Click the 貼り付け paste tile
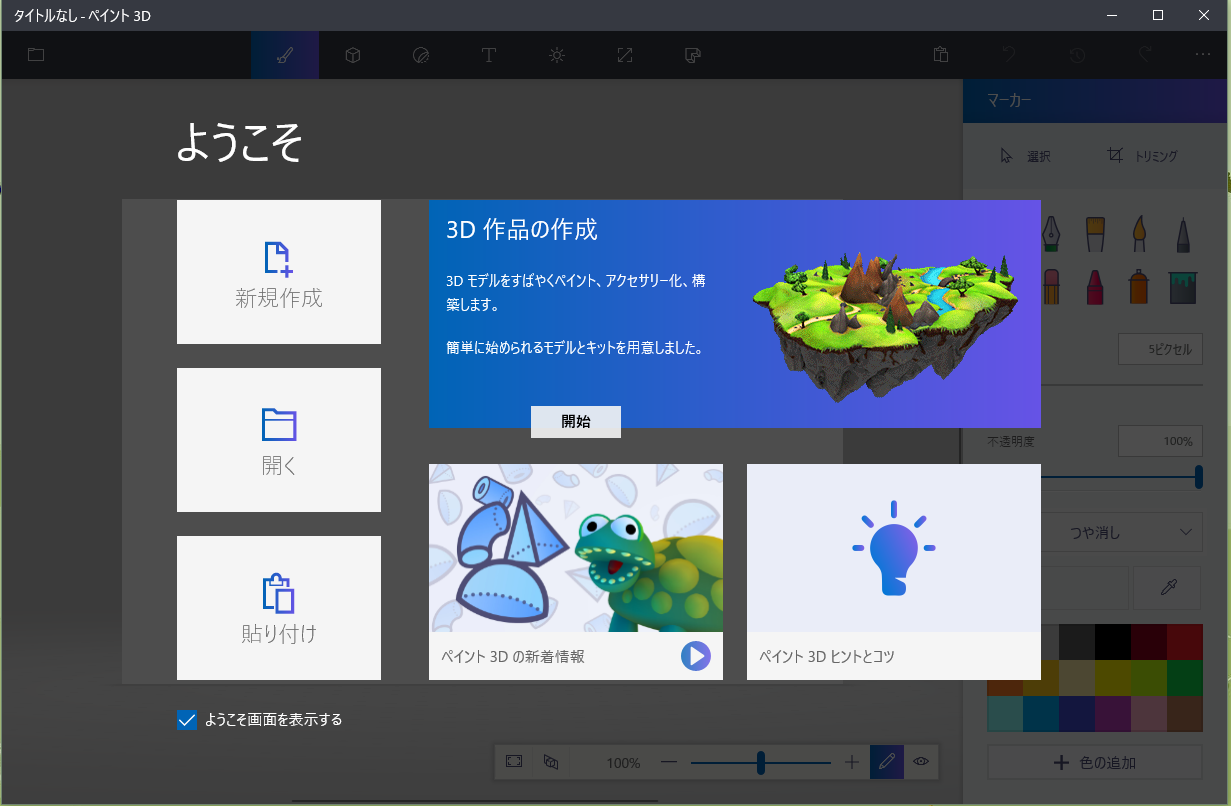 click(x=279, y=608)
